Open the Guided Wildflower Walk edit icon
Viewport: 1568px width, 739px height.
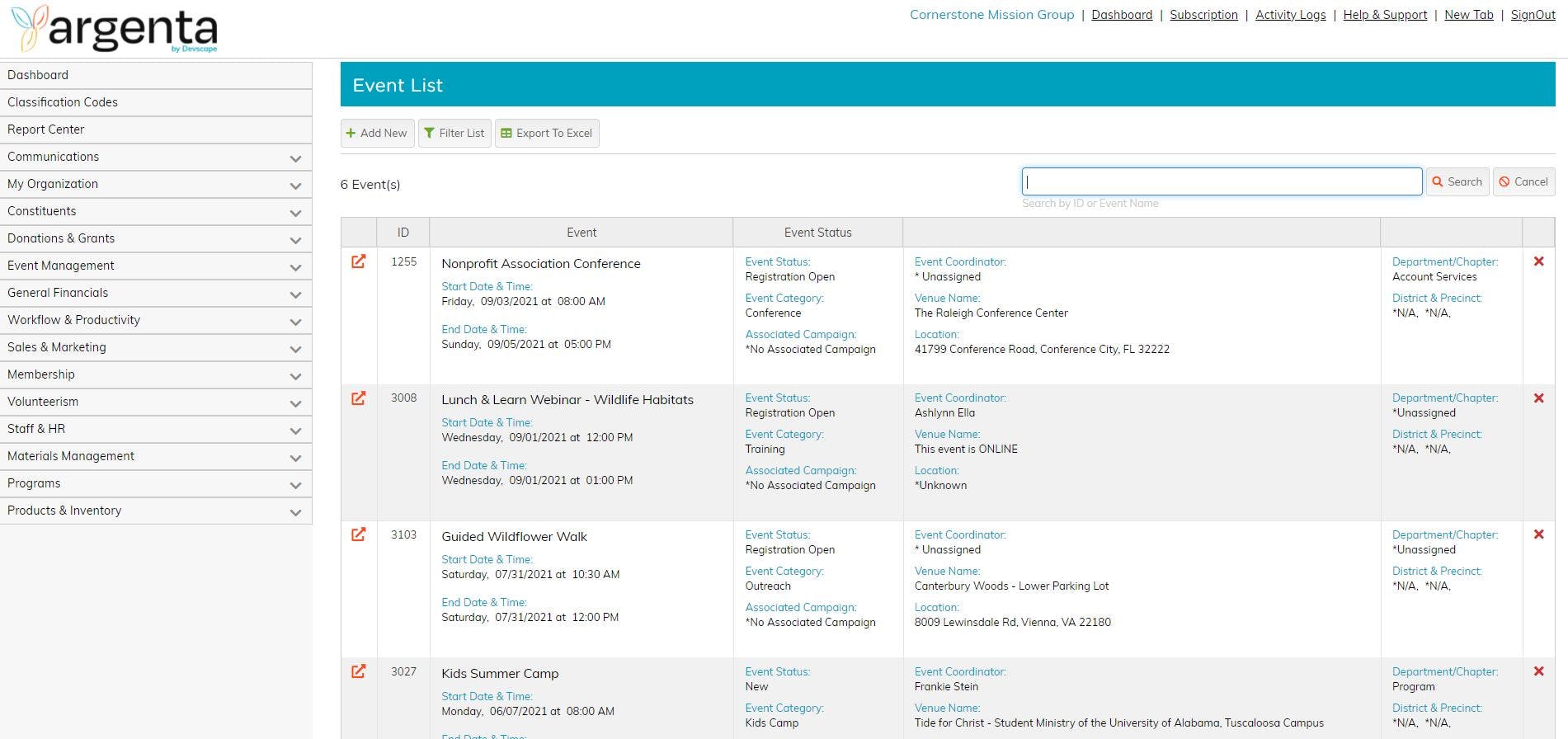point(358,534)
